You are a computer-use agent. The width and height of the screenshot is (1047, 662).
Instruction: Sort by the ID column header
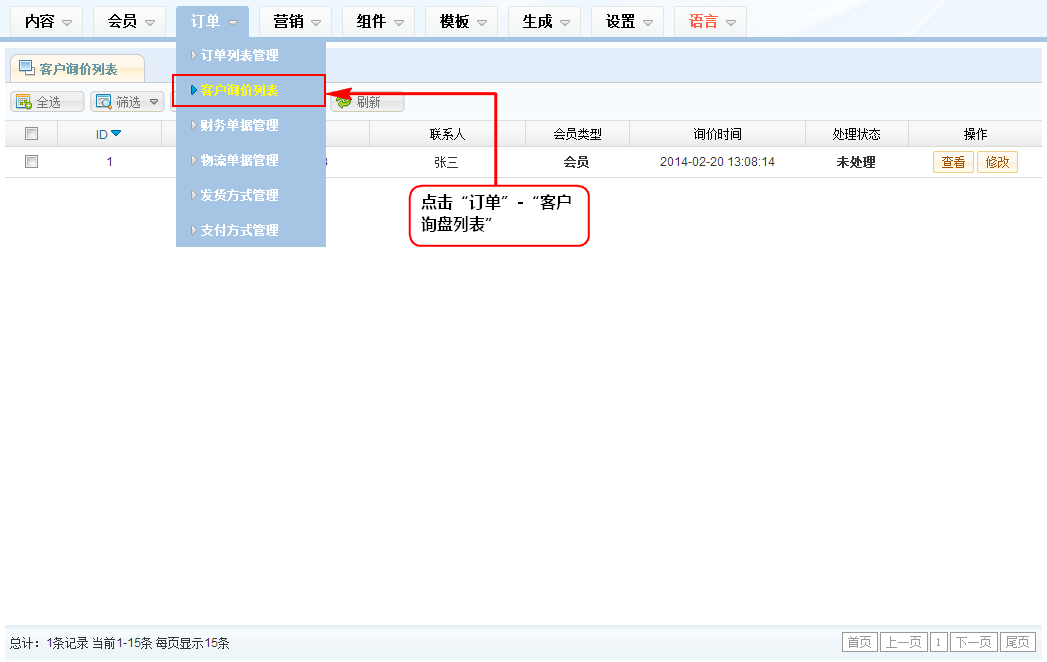pyautogui.click(x=108, y=134)
